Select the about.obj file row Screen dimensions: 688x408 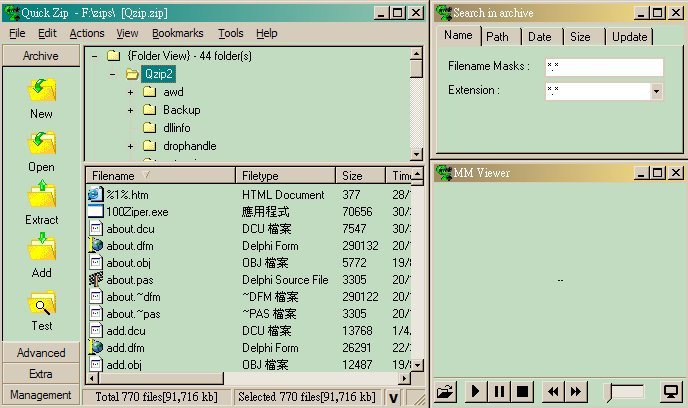coord(249,263)
